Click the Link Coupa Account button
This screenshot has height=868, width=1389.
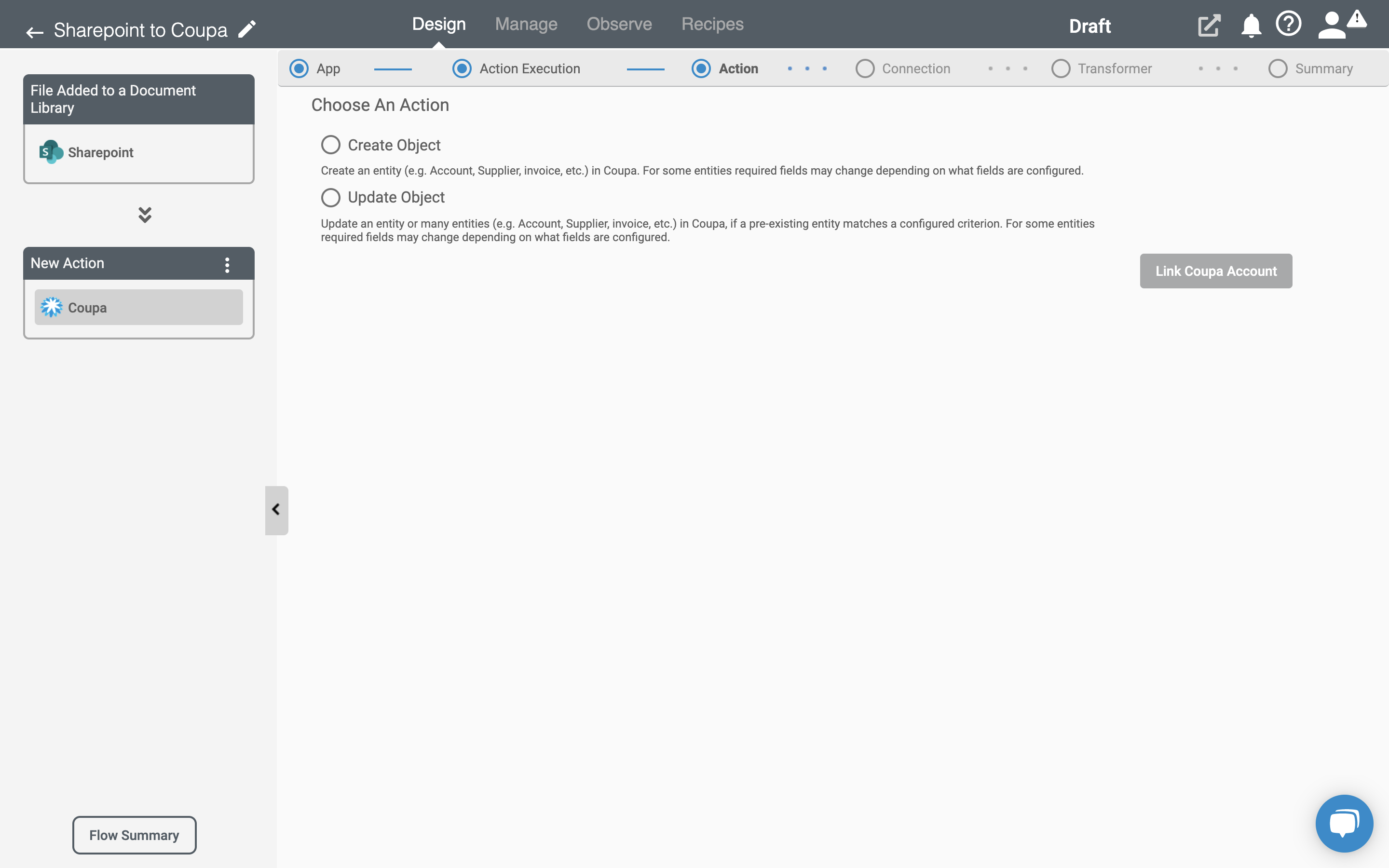point(1216,270)
